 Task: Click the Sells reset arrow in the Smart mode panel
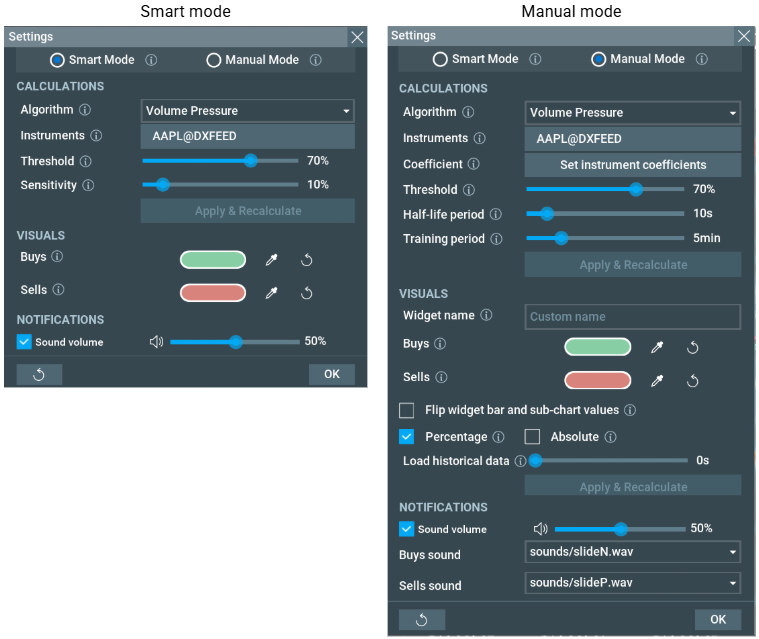(x=307, y=293)
